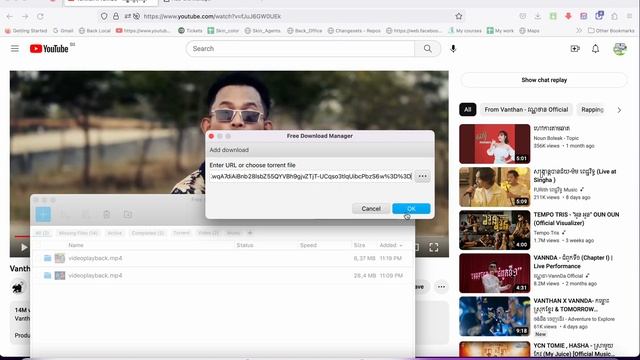Click the trash delete icon in FDM toolbar
This screenshot has height=360, width=640.
[x=107, y=214]
